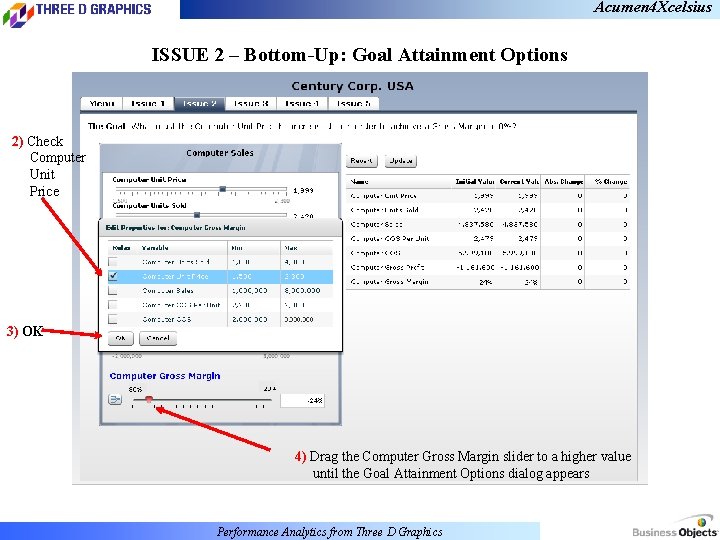Switch to the Issue 3 tab

(x=251, y=104)
